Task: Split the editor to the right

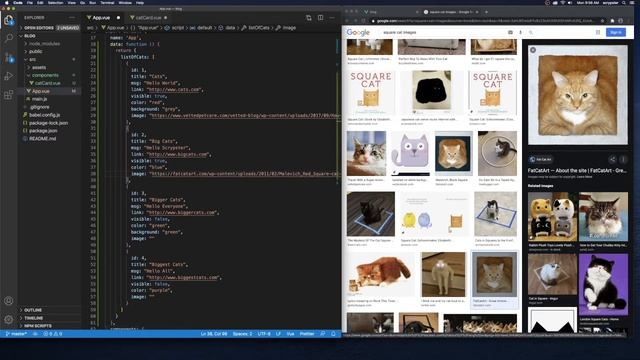Action: pyautogui.click(x=320, y=18)
